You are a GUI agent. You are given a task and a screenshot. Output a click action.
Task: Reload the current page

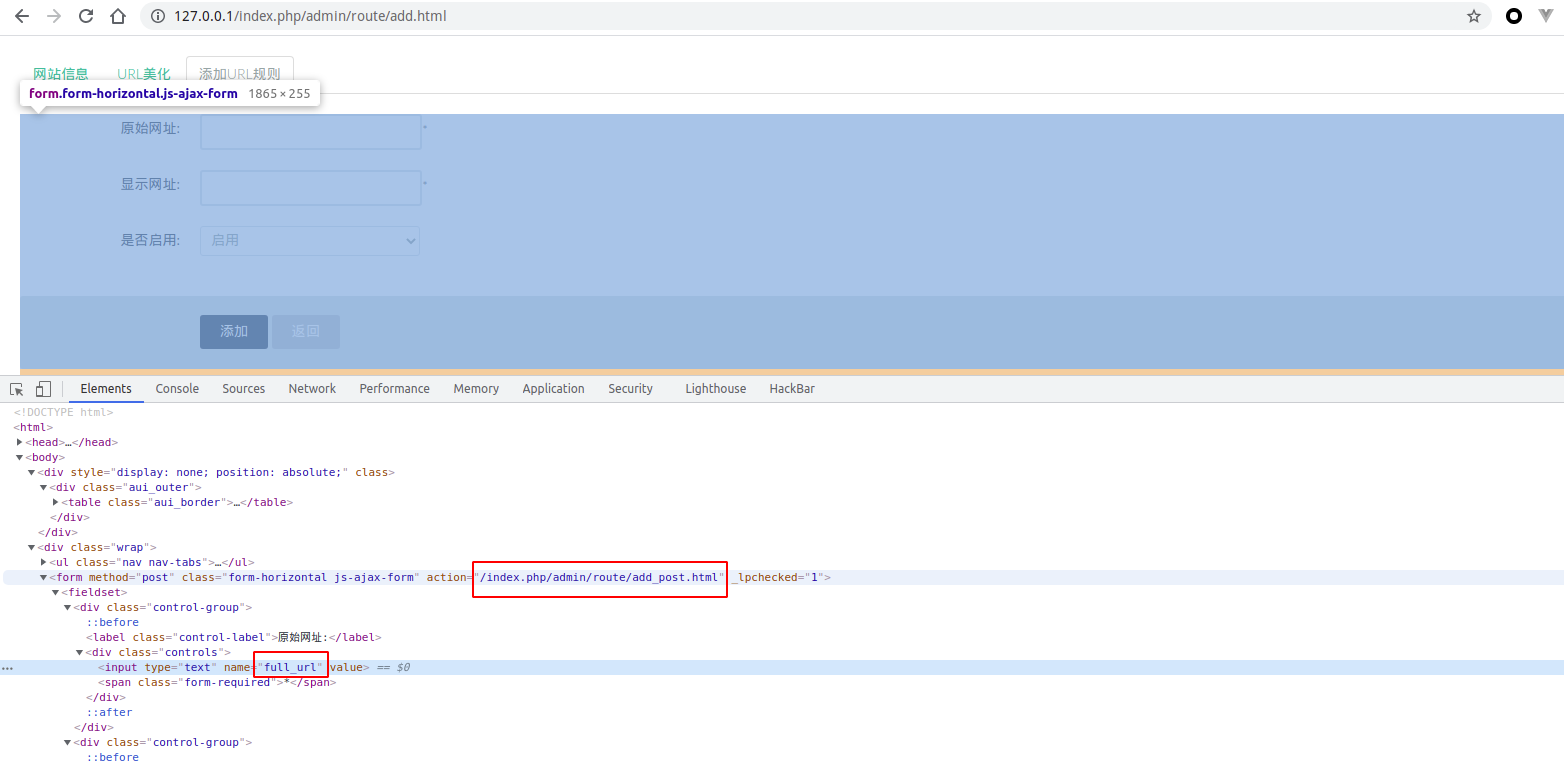(x=86, y=16)
